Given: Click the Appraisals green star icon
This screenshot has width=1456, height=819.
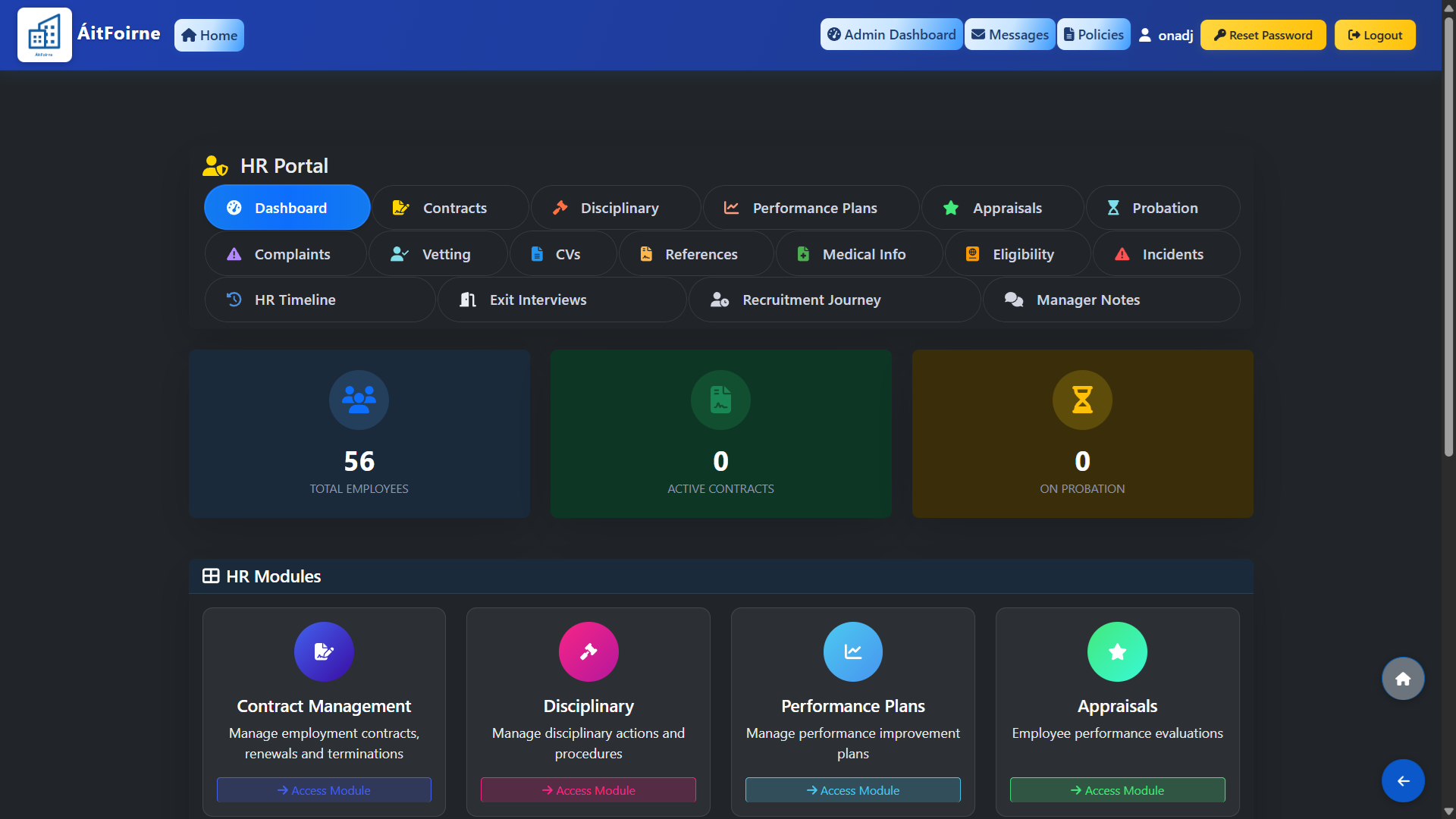Looking at the screenshot, I should (x=1117, y=651).
